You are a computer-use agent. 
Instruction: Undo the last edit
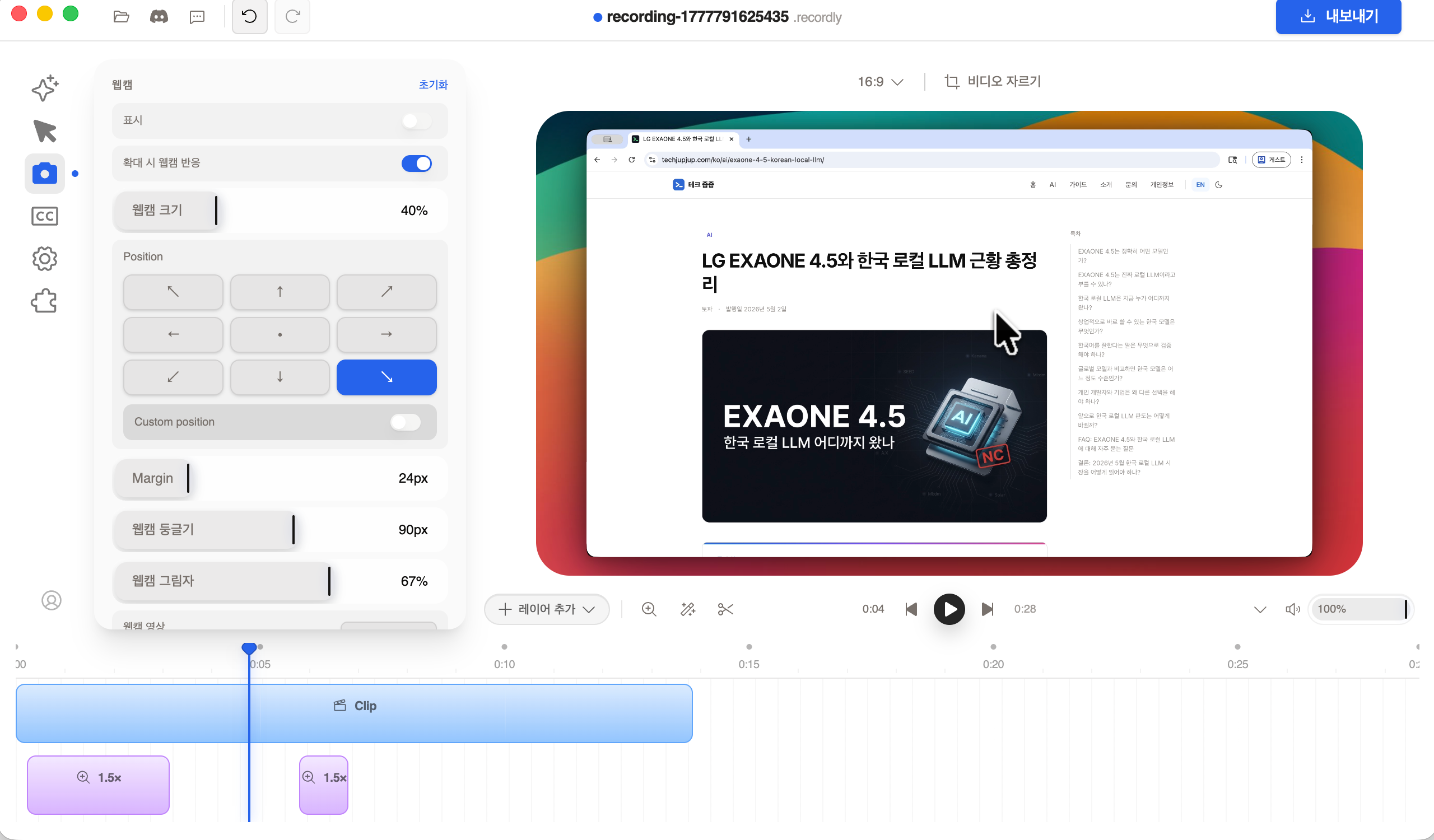click(x=249, y=16)
